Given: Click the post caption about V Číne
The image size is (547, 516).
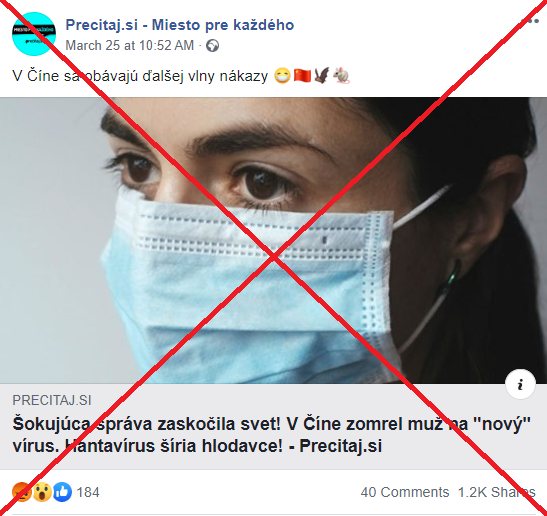Looking at the screenshot, I should (x=140, y=76).
